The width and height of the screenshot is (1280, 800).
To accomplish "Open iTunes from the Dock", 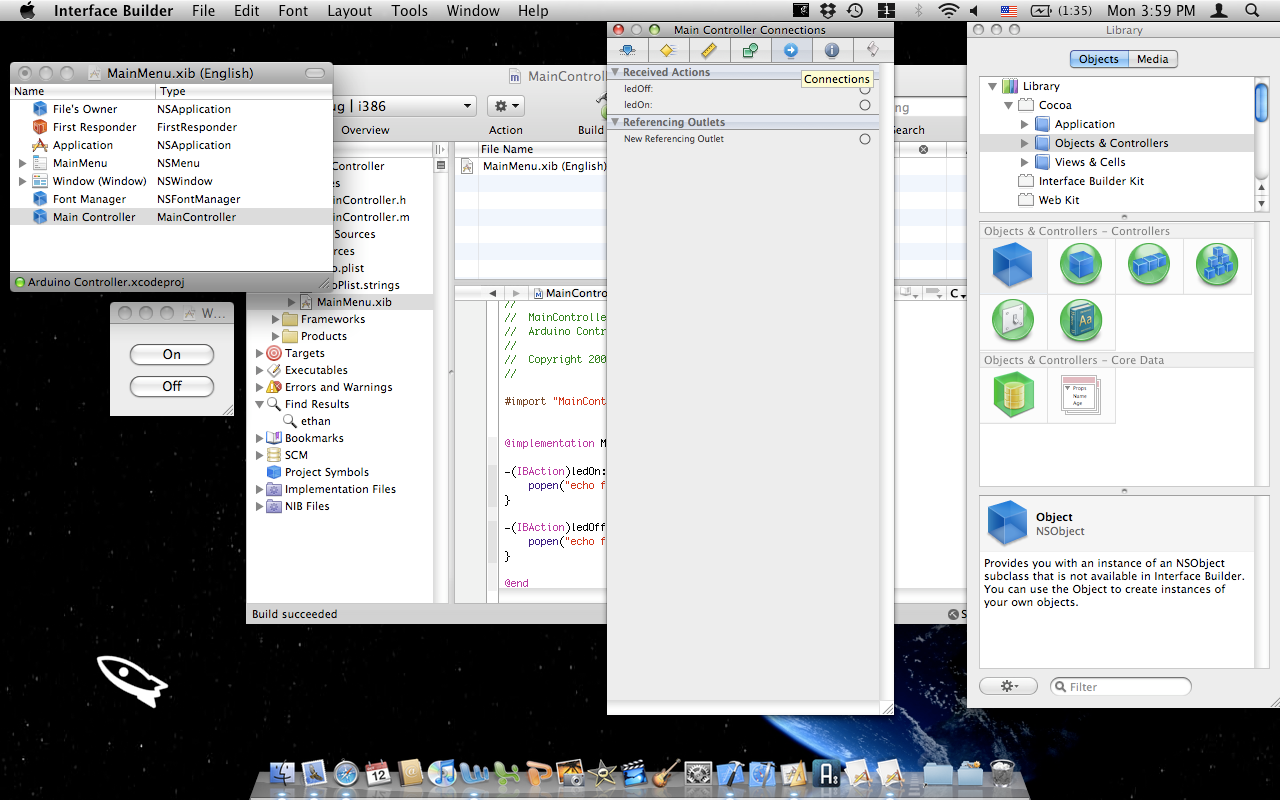I will tap(441, 773).
